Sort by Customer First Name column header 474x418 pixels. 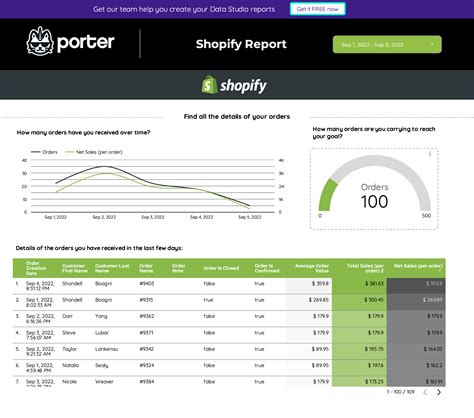(75, 268)
